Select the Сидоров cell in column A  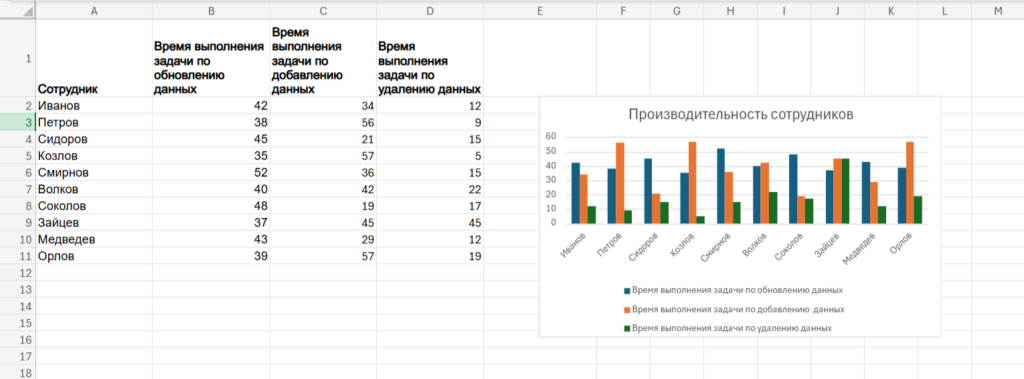94,139
